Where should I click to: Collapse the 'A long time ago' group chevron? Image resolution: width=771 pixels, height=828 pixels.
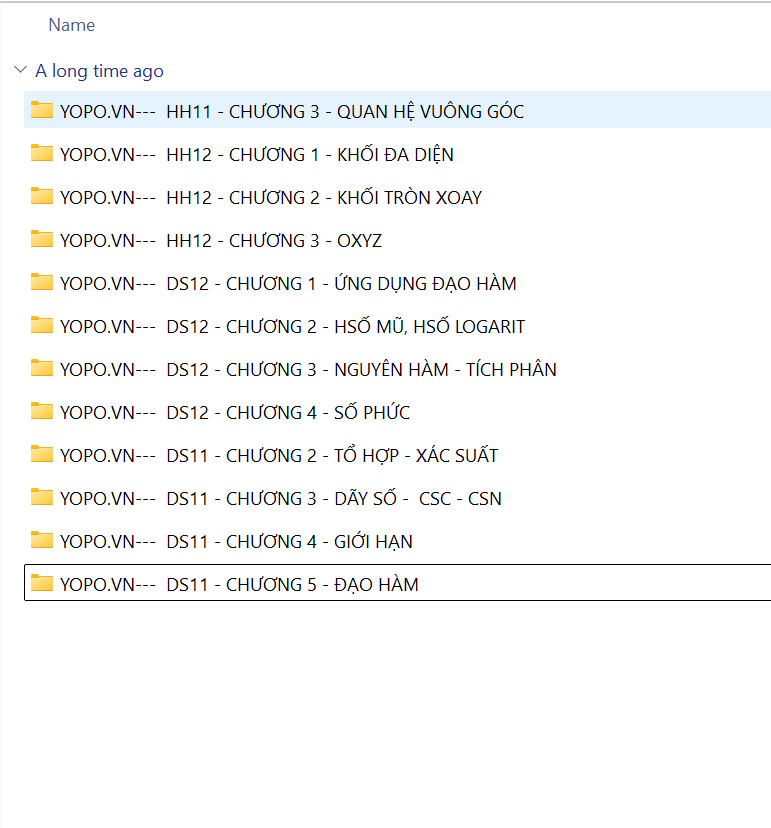(20, 70)
